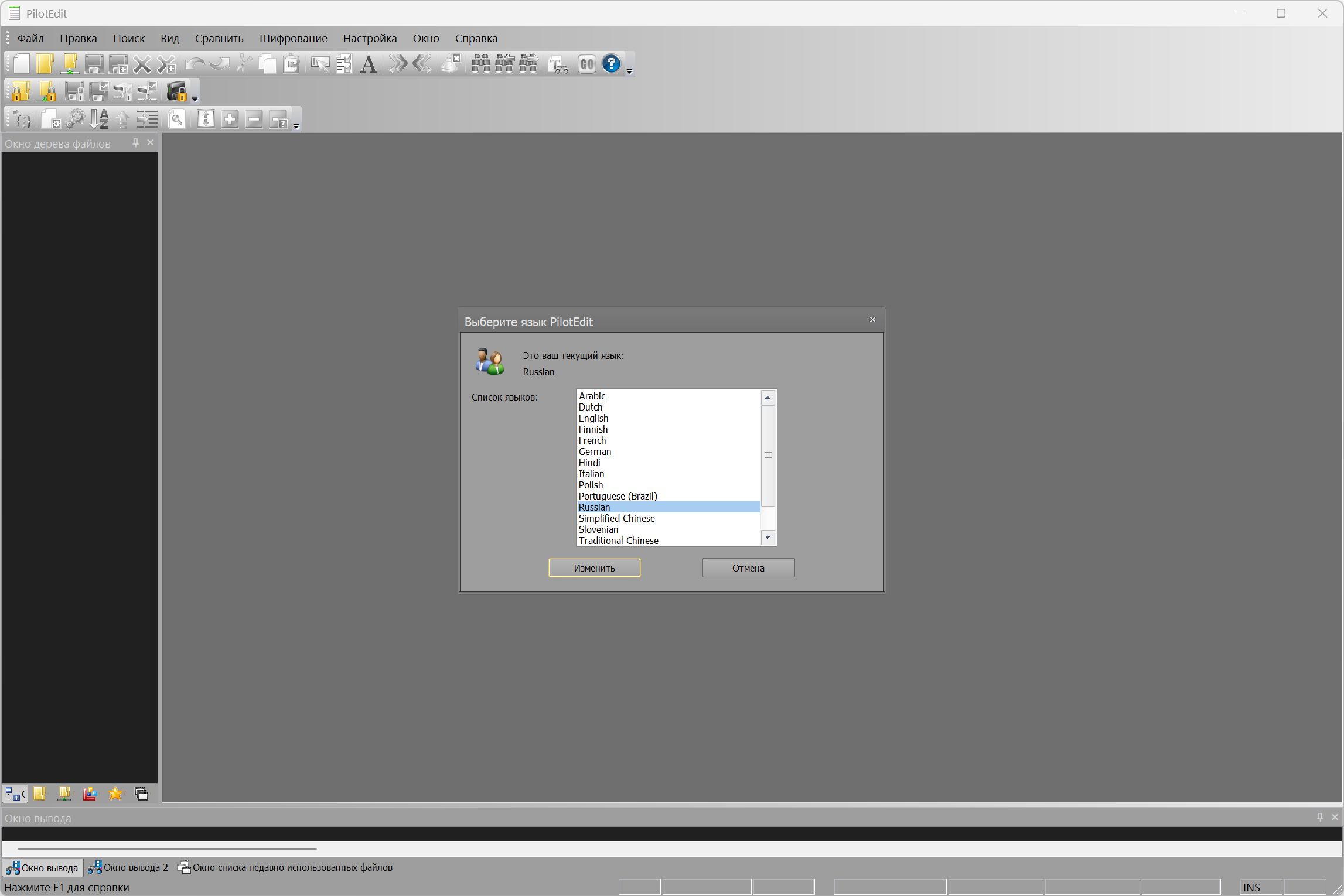Open the Файл menu
1344x896 pixels.
(x=30, y=38)
